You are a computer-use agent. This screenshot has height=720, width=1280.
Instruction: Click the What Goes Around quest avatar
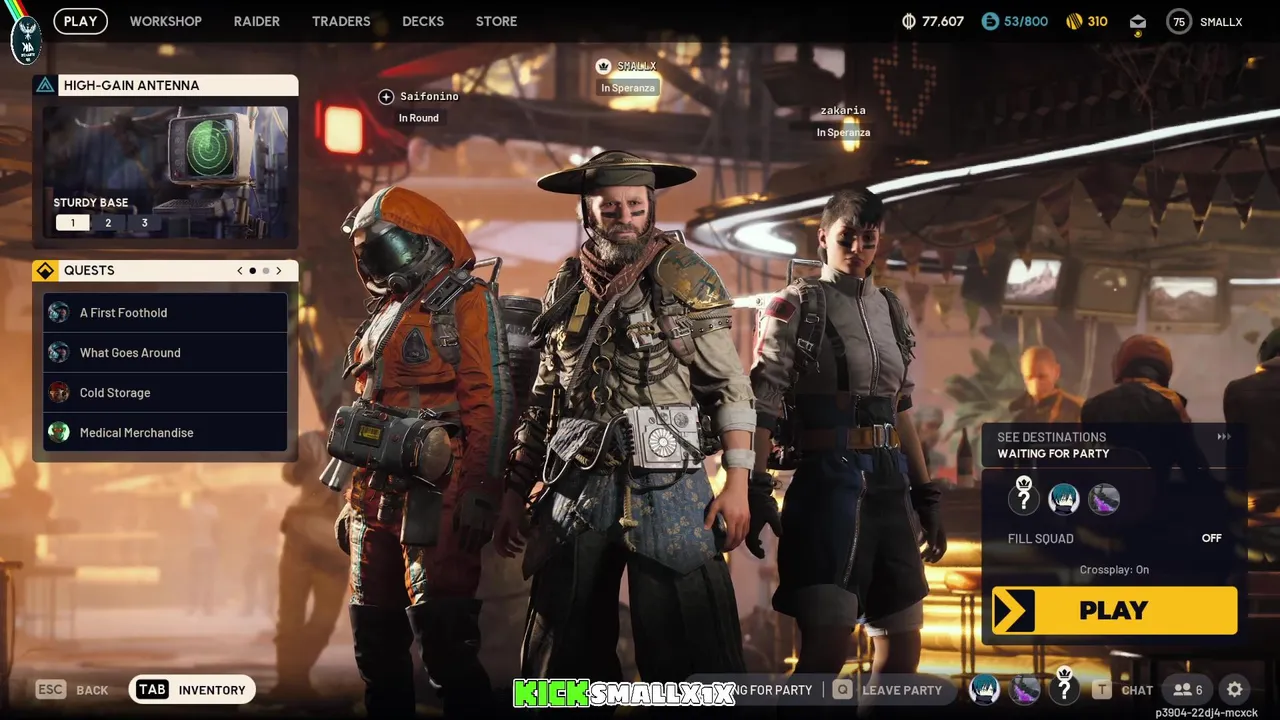coord(59,353)
